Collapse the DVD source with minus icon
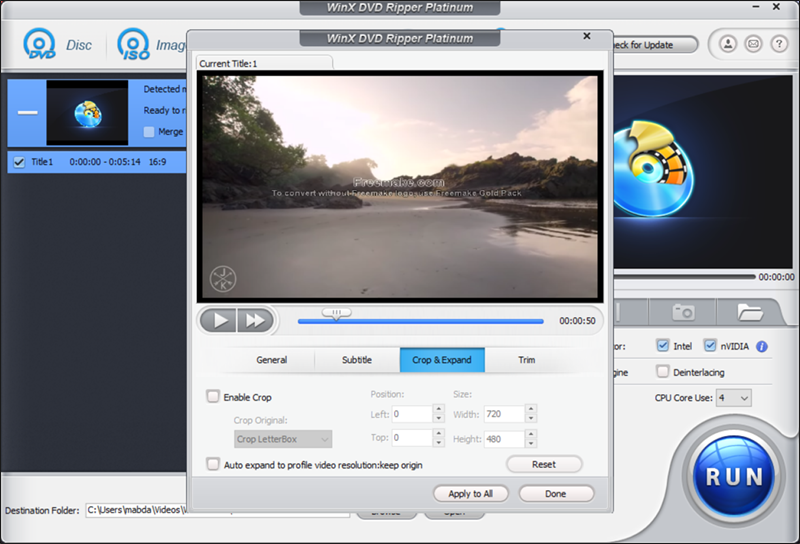This screenshot has height=544, width=800. [x=28, y=112]
